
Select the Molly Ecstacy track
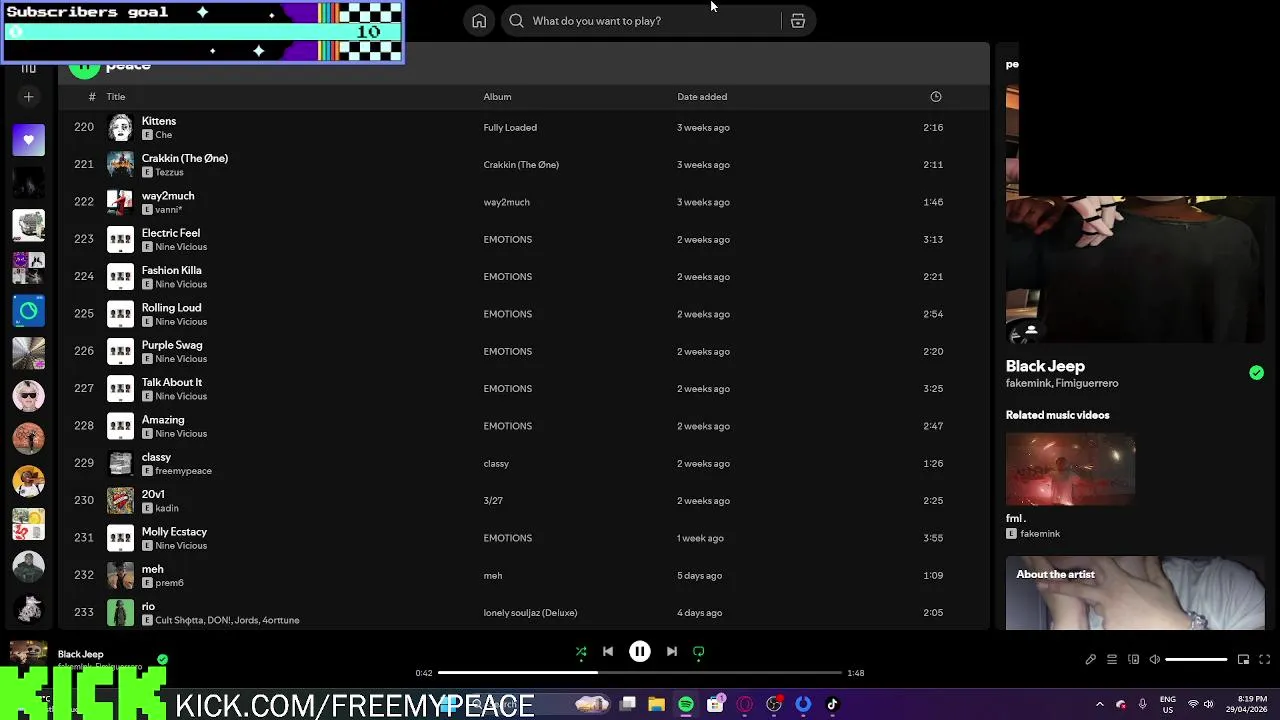point(523,538)
